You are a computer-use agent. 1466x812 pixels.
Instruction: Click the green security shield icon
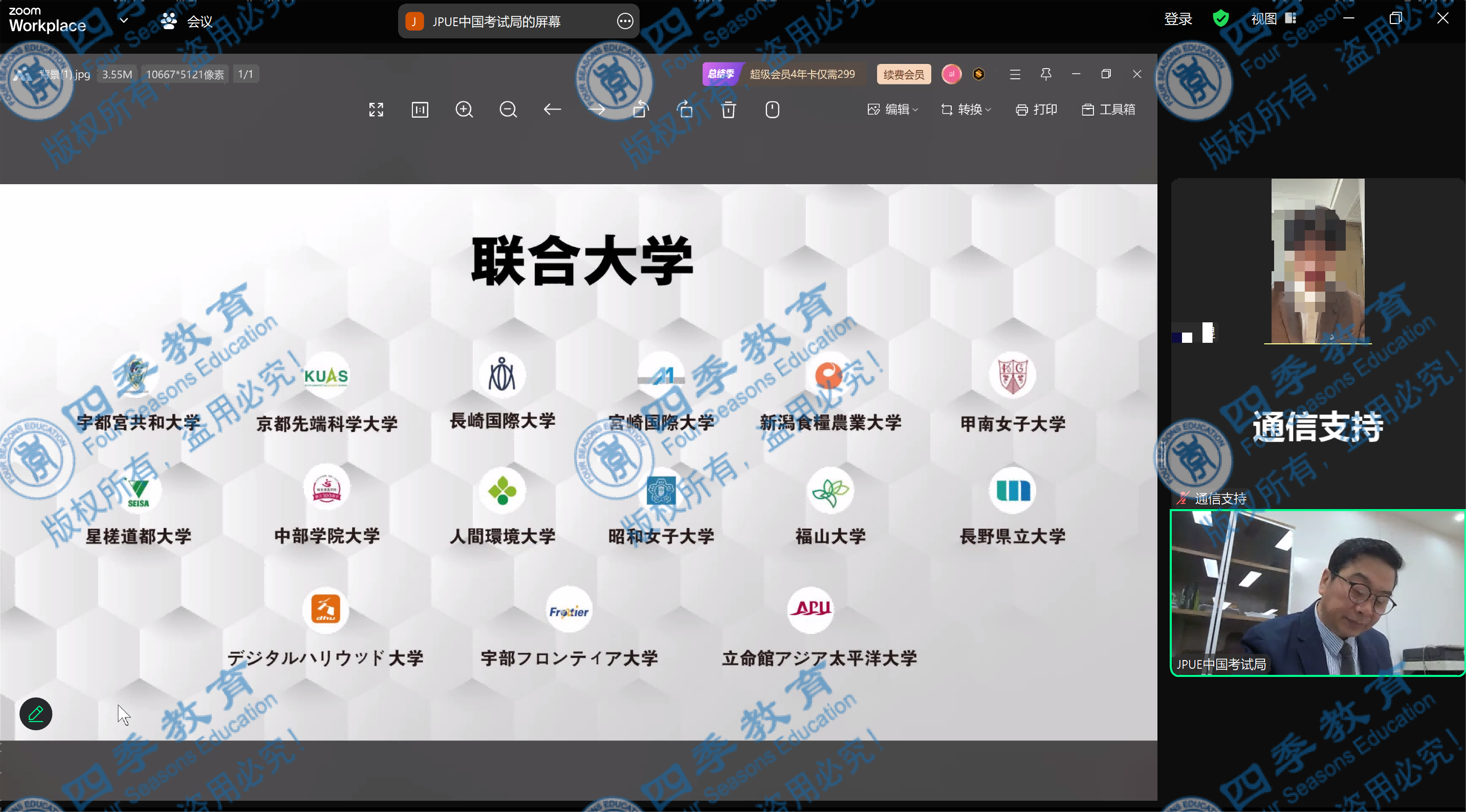1221,19
